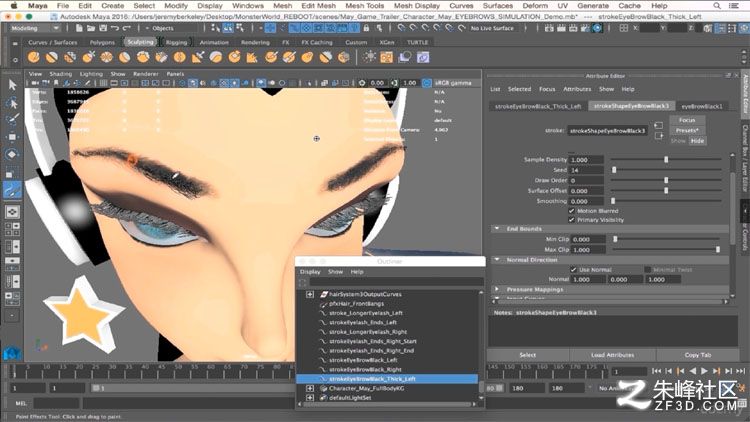Viewport: 750px width, 422px height.
Task: Click the Undo arrow icon
Action: coord(115,28)
